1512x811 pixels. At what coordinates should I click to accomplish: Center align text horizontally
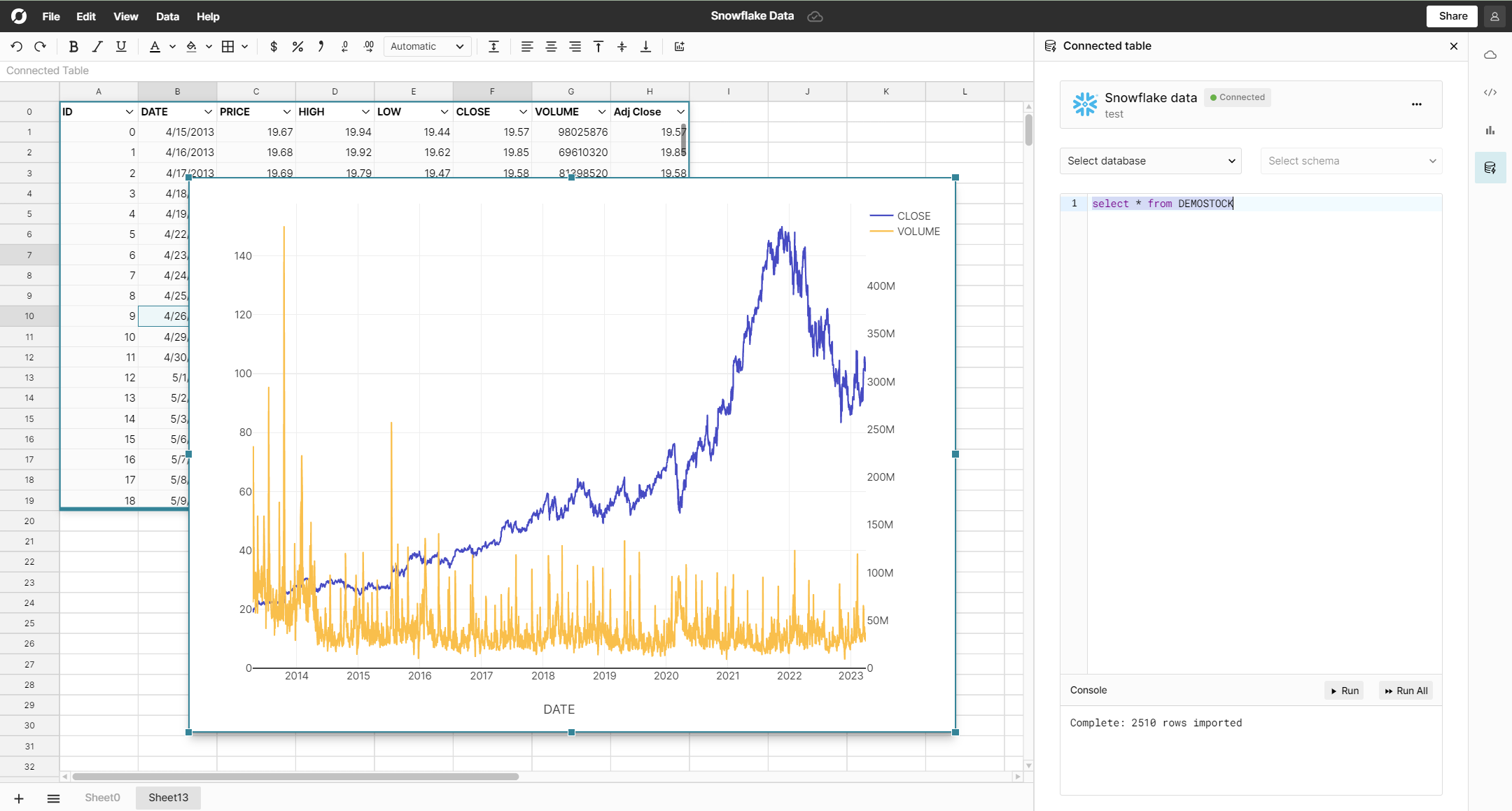tap(551, 46)
